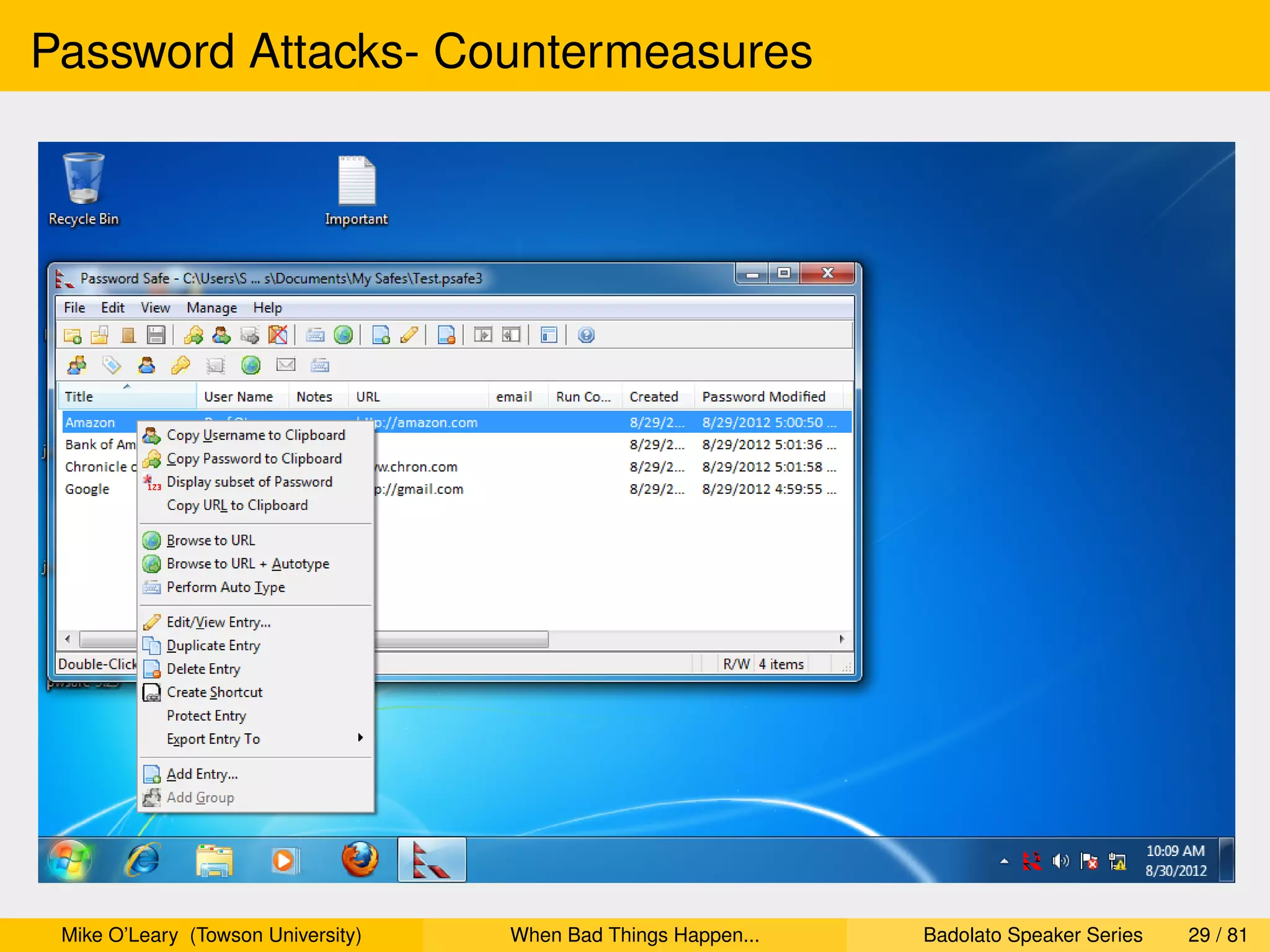Click the Copy Username person toolbar icon
Image resolution: width=1270 pixels, height=952 pixels.
(221, 335)
